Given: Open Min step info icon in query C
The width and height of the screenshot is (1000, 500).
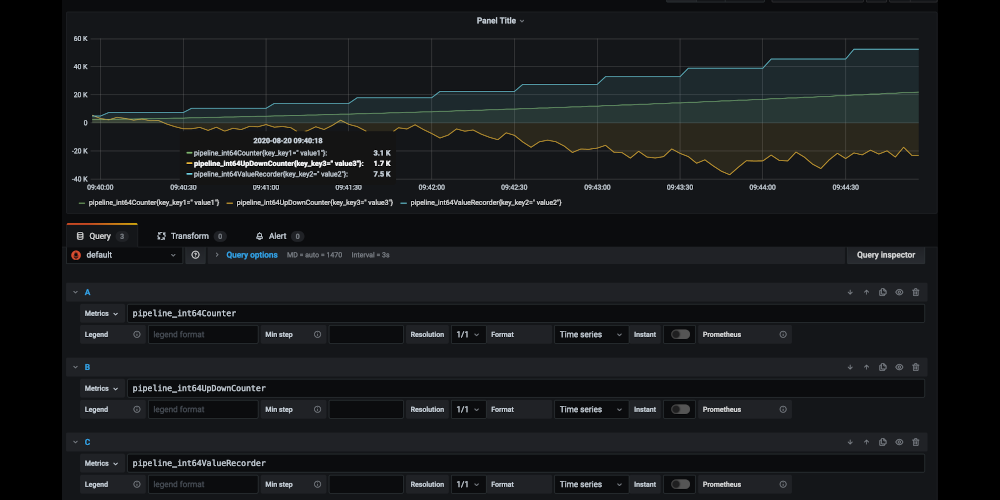Looking at the screenshot, I should 317,484.
